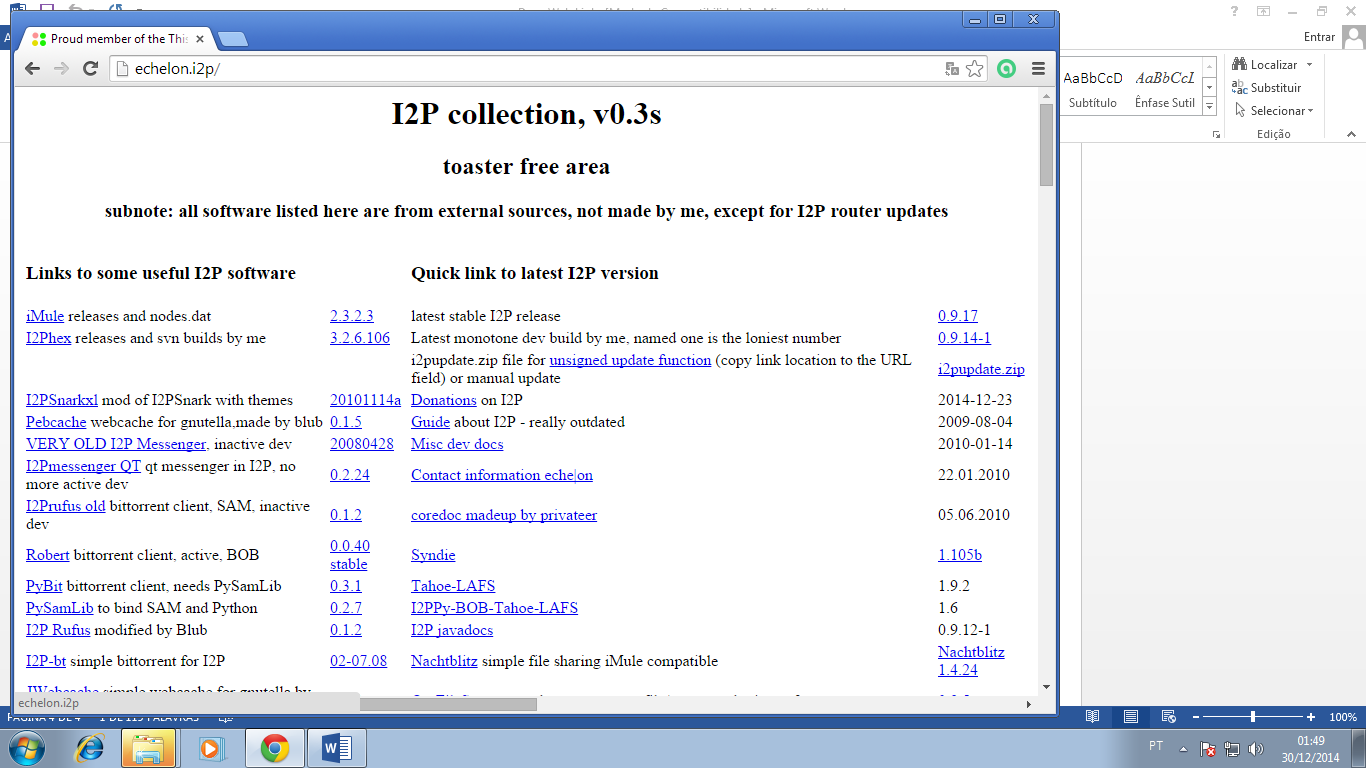Click the scroll-down arrow of the page scrollbar

[1046, 687]
